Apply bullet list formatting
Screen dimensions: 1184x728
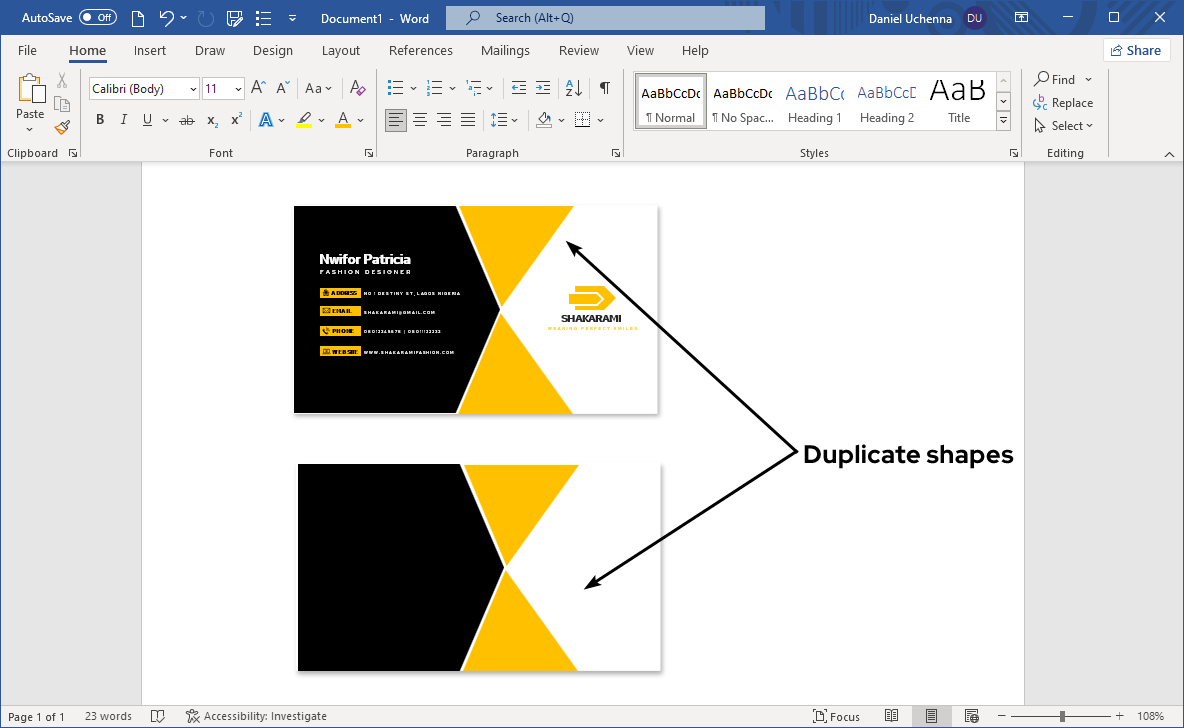(395, 88)
